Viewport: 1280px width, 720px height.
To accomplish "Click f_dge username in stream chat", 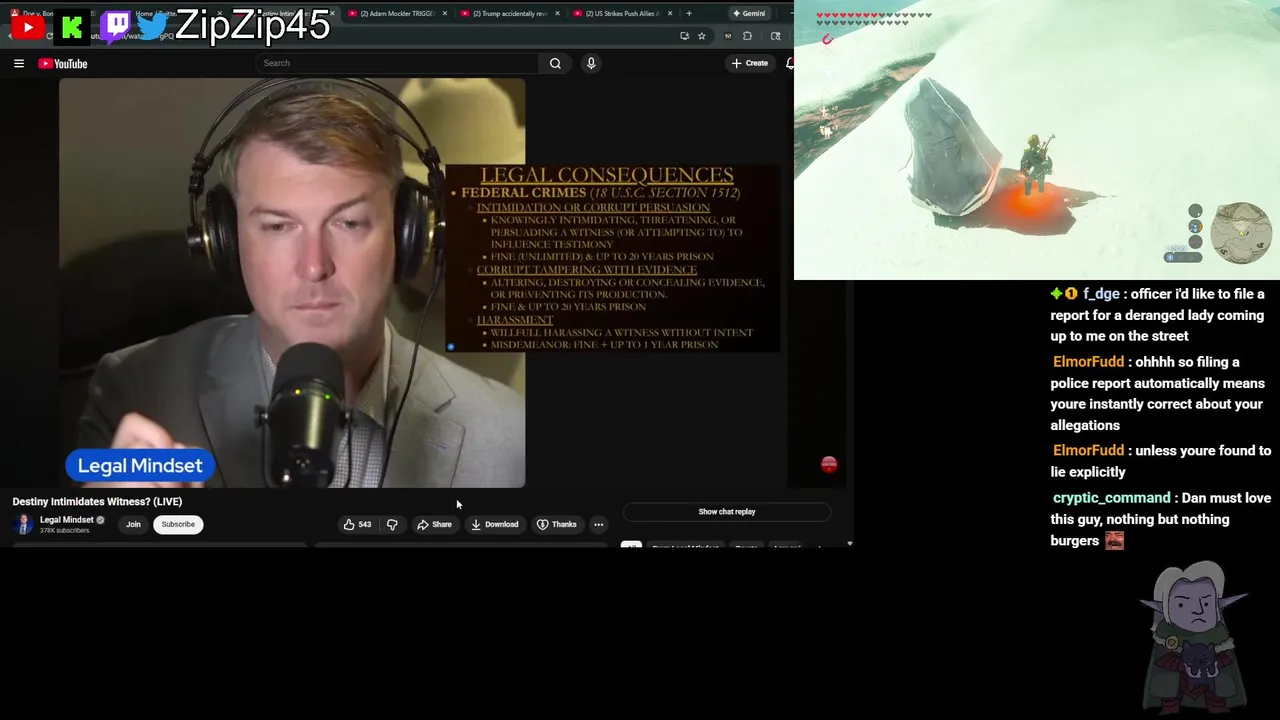I will [1101, 294].
